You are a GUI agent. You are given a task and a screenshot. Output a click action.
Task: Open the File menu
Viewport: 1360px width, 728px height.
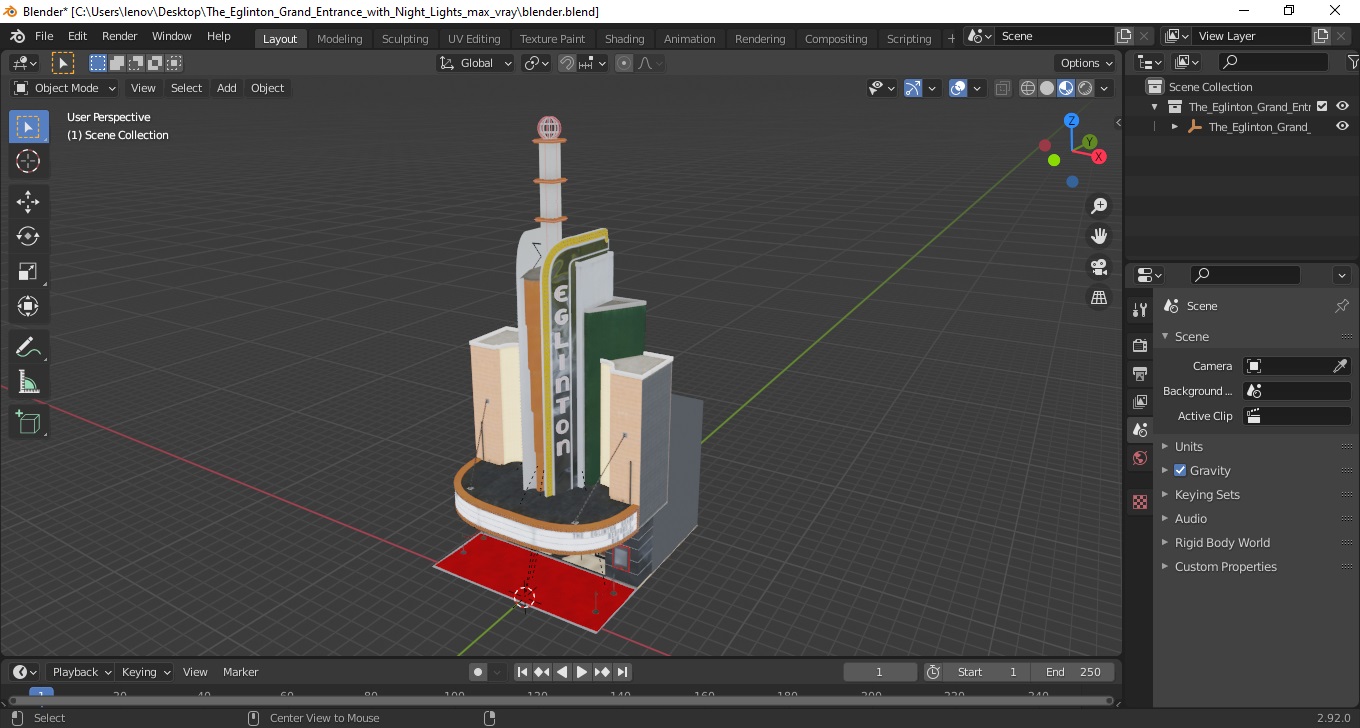click(44, 36)
